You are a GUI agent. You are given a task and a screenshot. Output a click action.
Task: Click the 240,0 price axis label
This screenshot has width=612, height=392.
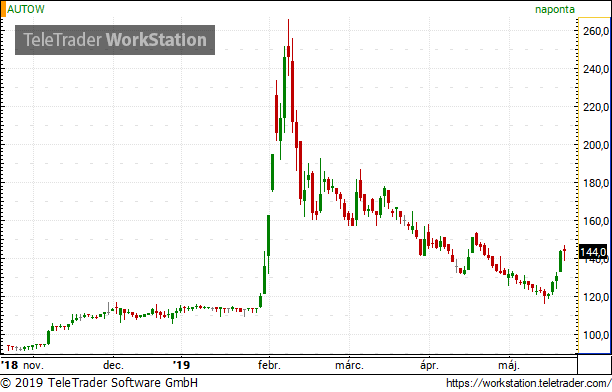(596, 69)
